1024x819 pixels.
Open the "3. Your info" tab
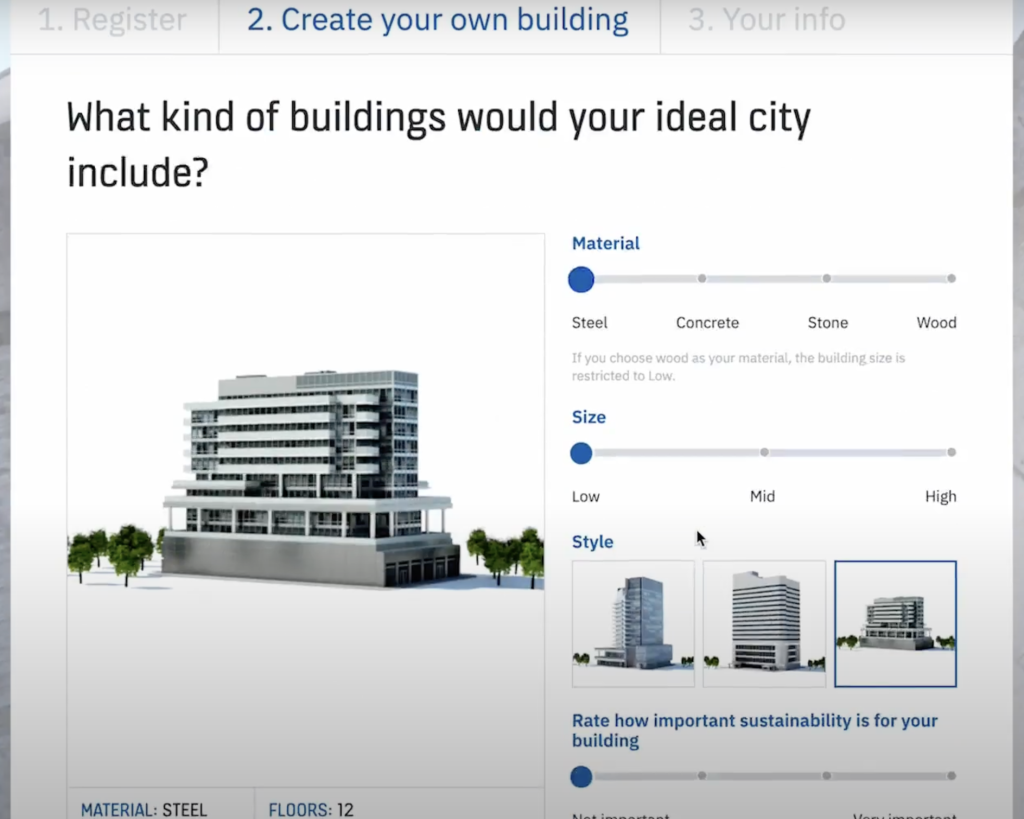pyautogui.click(x=766, y=19)
